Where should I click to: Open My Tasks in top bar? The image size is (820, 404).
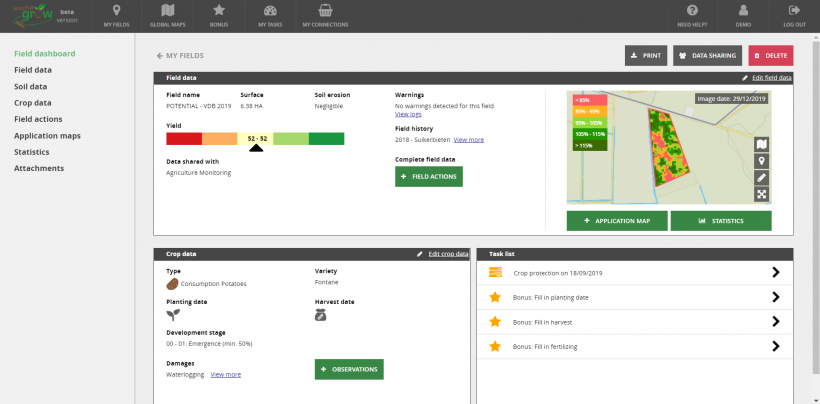point(269,15)
